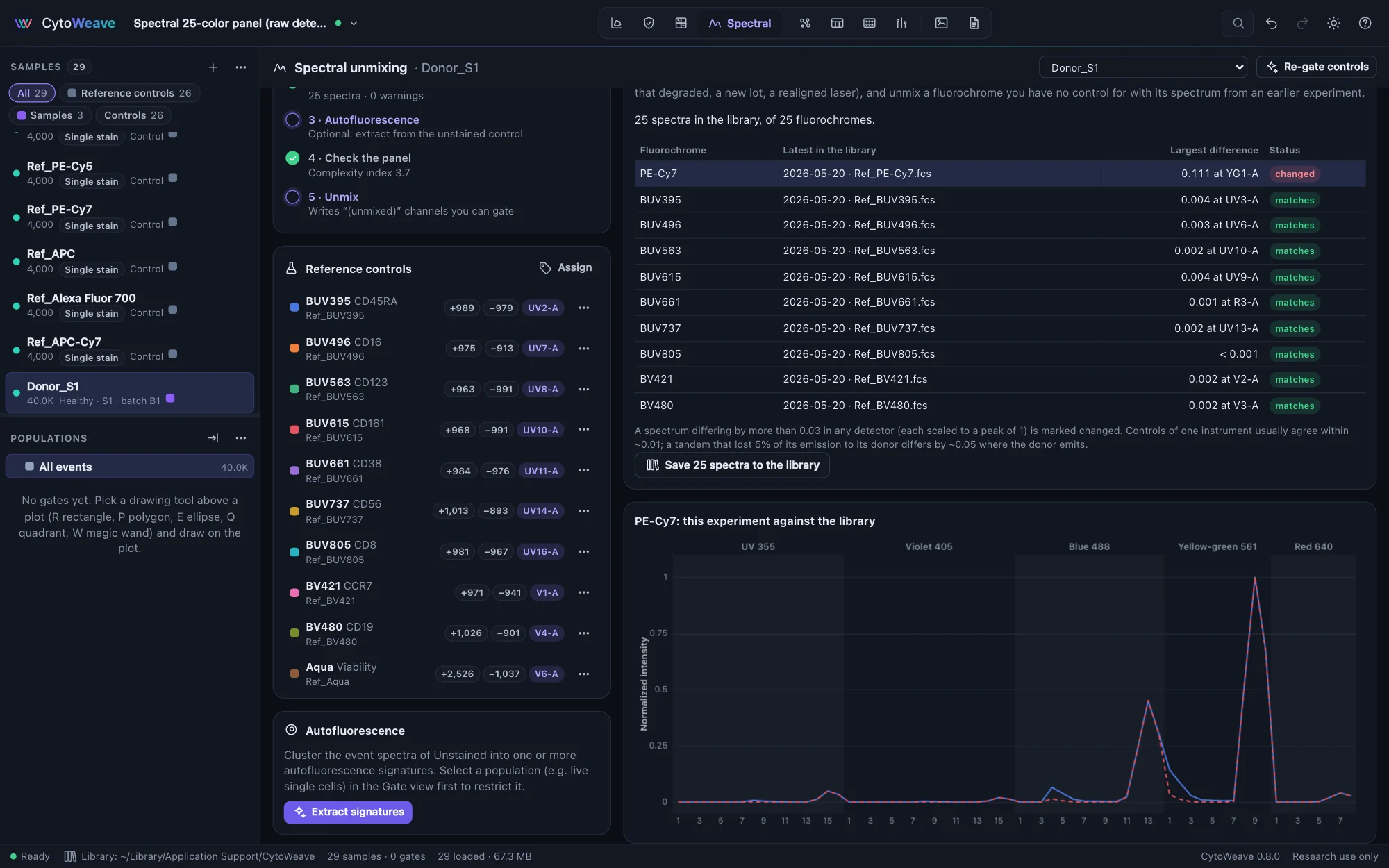Click the BUV563 green color swatch
The image size is (1389, 868).
pyautogui.click(x=294, y=390)
